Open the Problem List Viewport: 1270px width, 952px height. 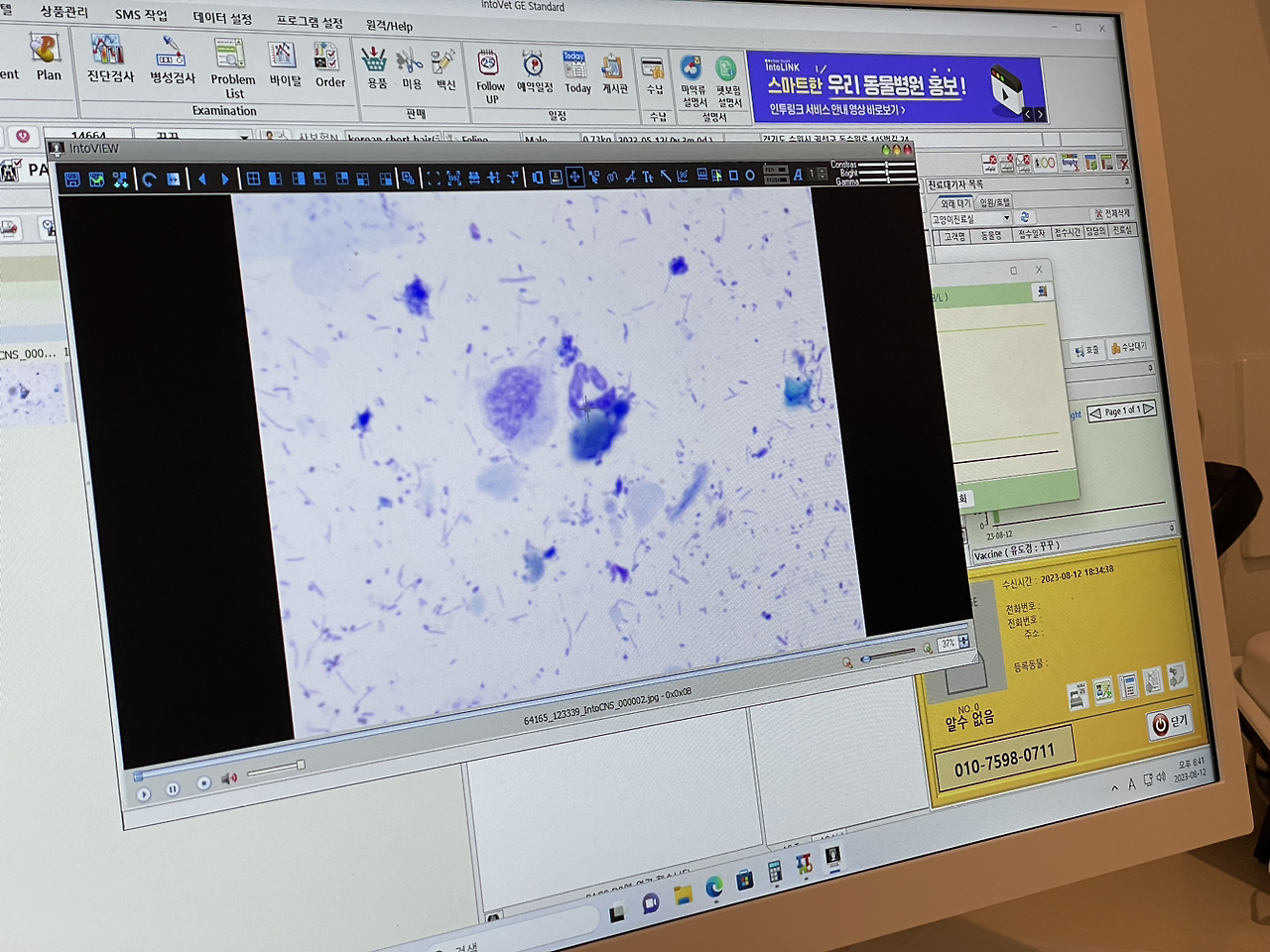pos(232,68)
